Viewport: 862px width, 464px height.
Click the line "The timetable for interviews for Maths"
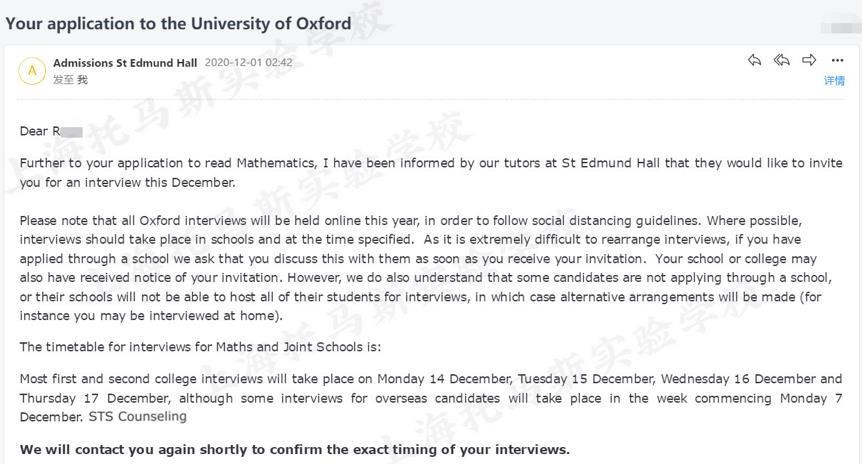tap(200, 347)
